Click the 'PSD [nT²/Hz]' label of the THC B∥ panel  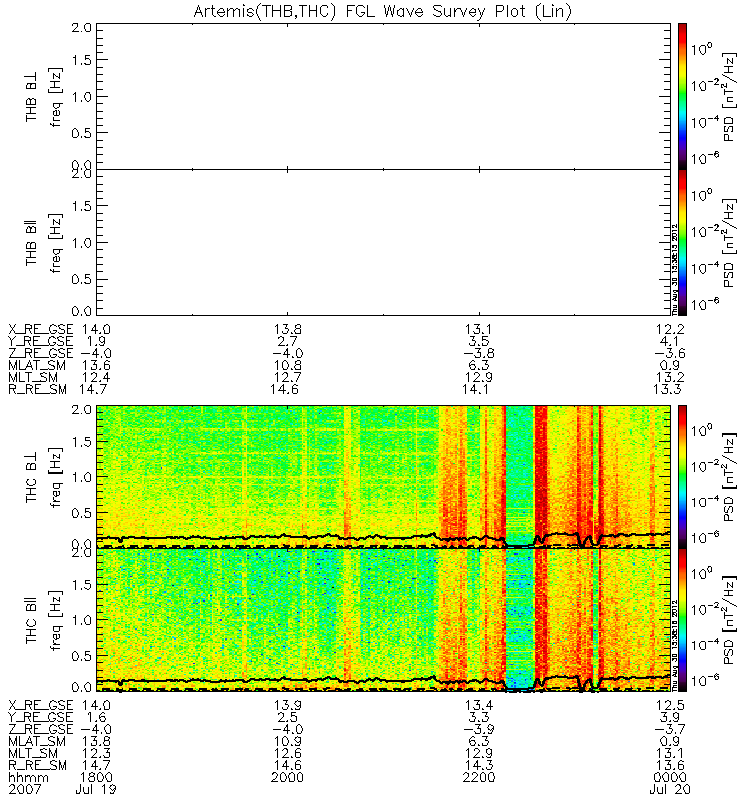730,621
